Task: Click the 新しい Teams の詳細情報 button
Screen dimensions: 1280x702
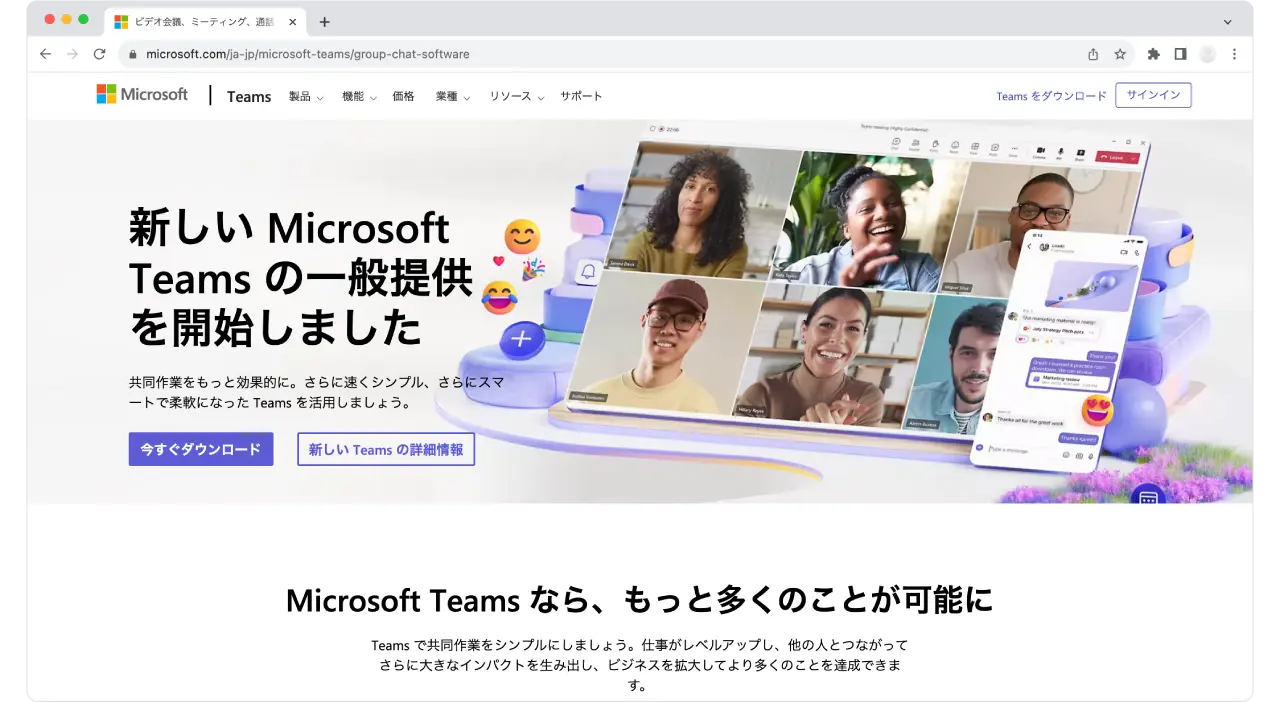Action: click(x=386, y=449)
